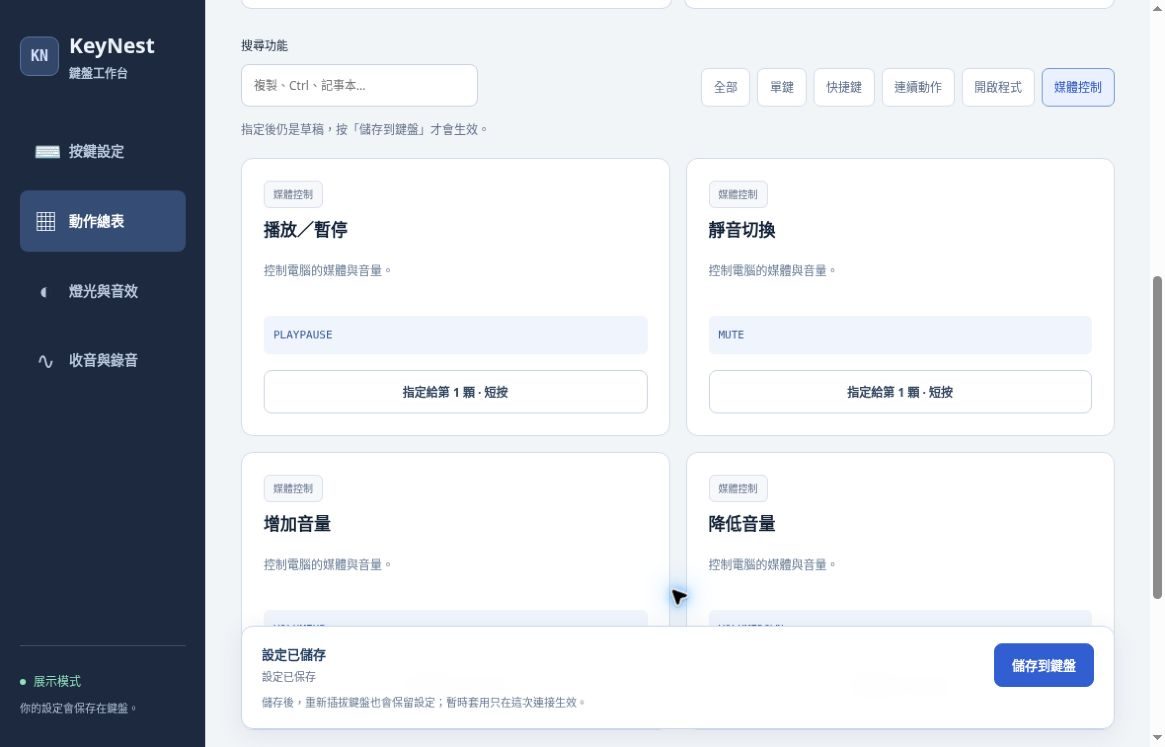Filter actions by 全部
Screen dimensions: 1165x747
pos(725,87)
